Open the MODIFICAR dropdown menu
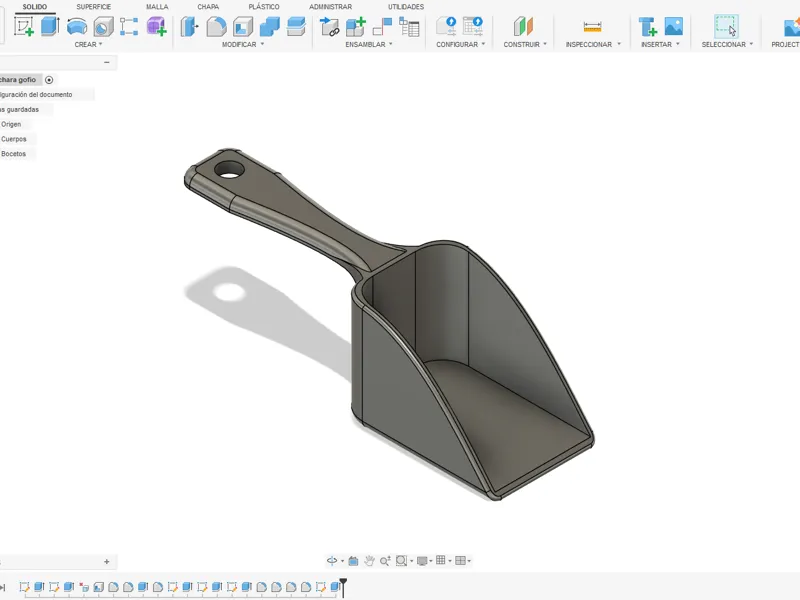This screenshot has width=800, height=600. pyautogui.click(x=243, y=44)
